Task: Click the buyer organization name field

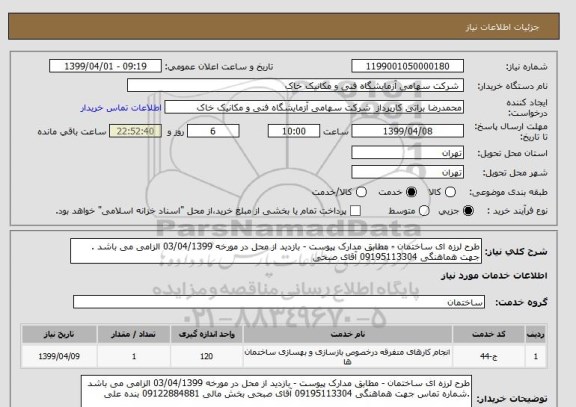Action: 295,86
